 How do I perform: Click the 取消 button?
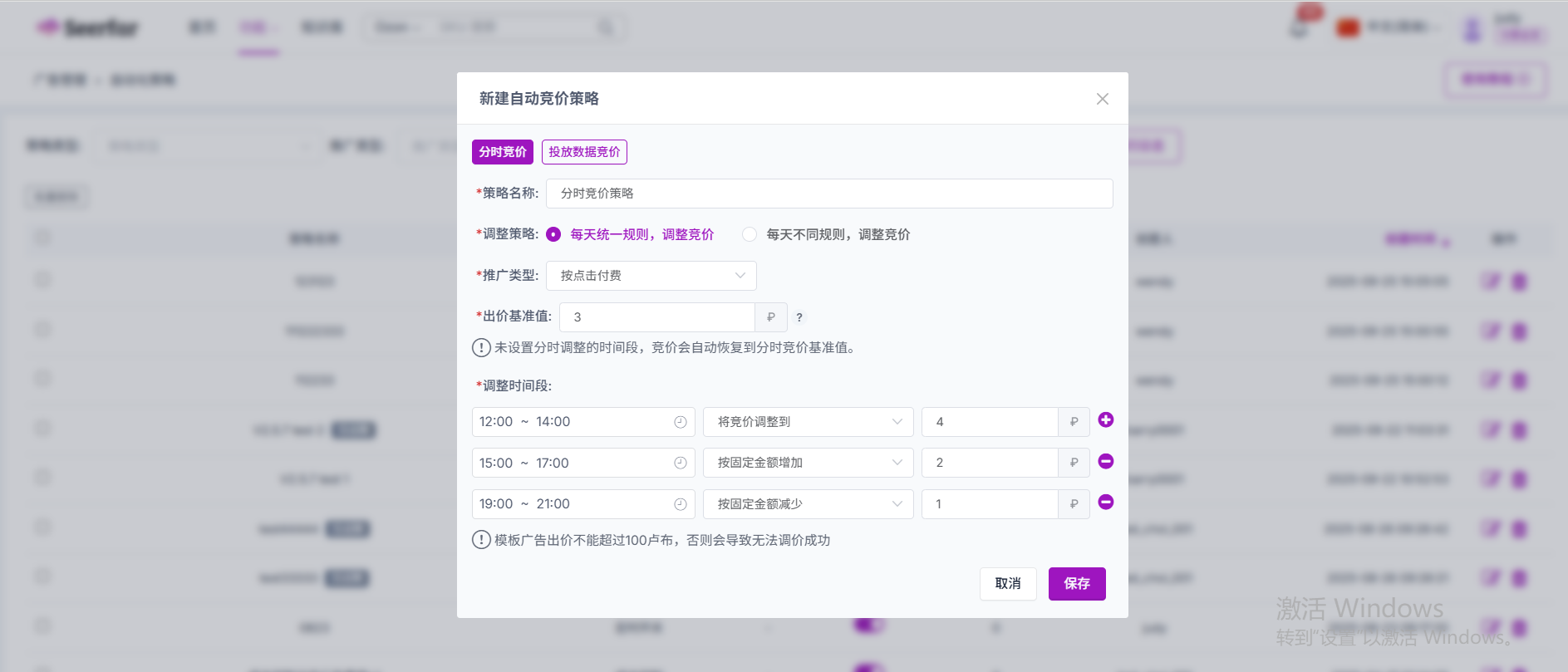(1007, 584)
